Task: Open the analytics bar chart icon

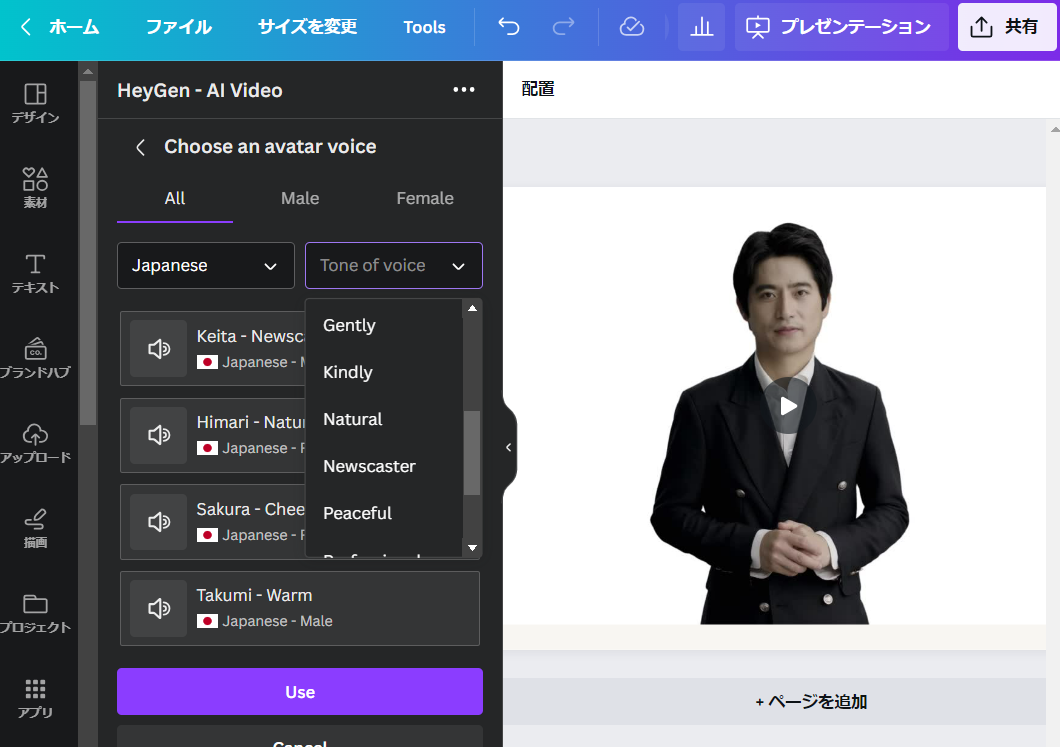Action: click(701, 27)
